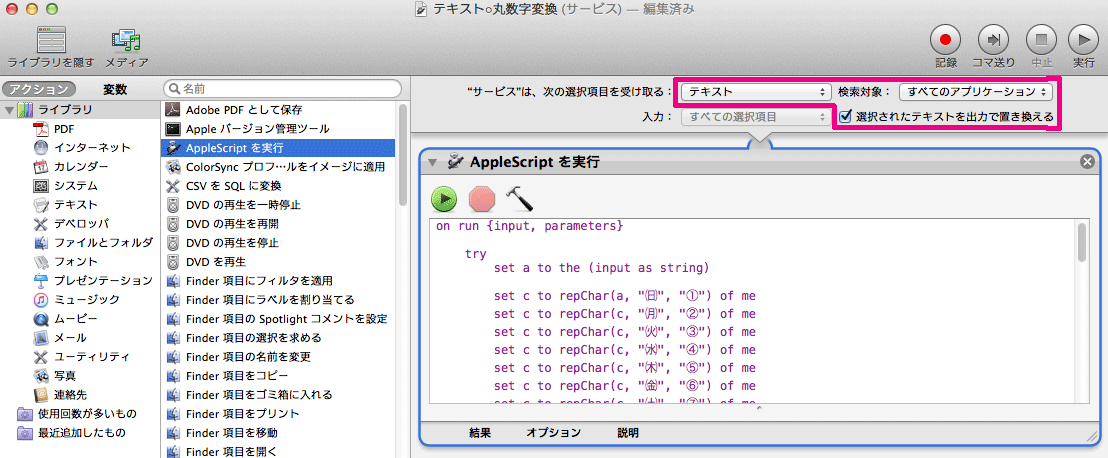Select the ムービー category icon
1108x458 pixels.
click(41, 318)
